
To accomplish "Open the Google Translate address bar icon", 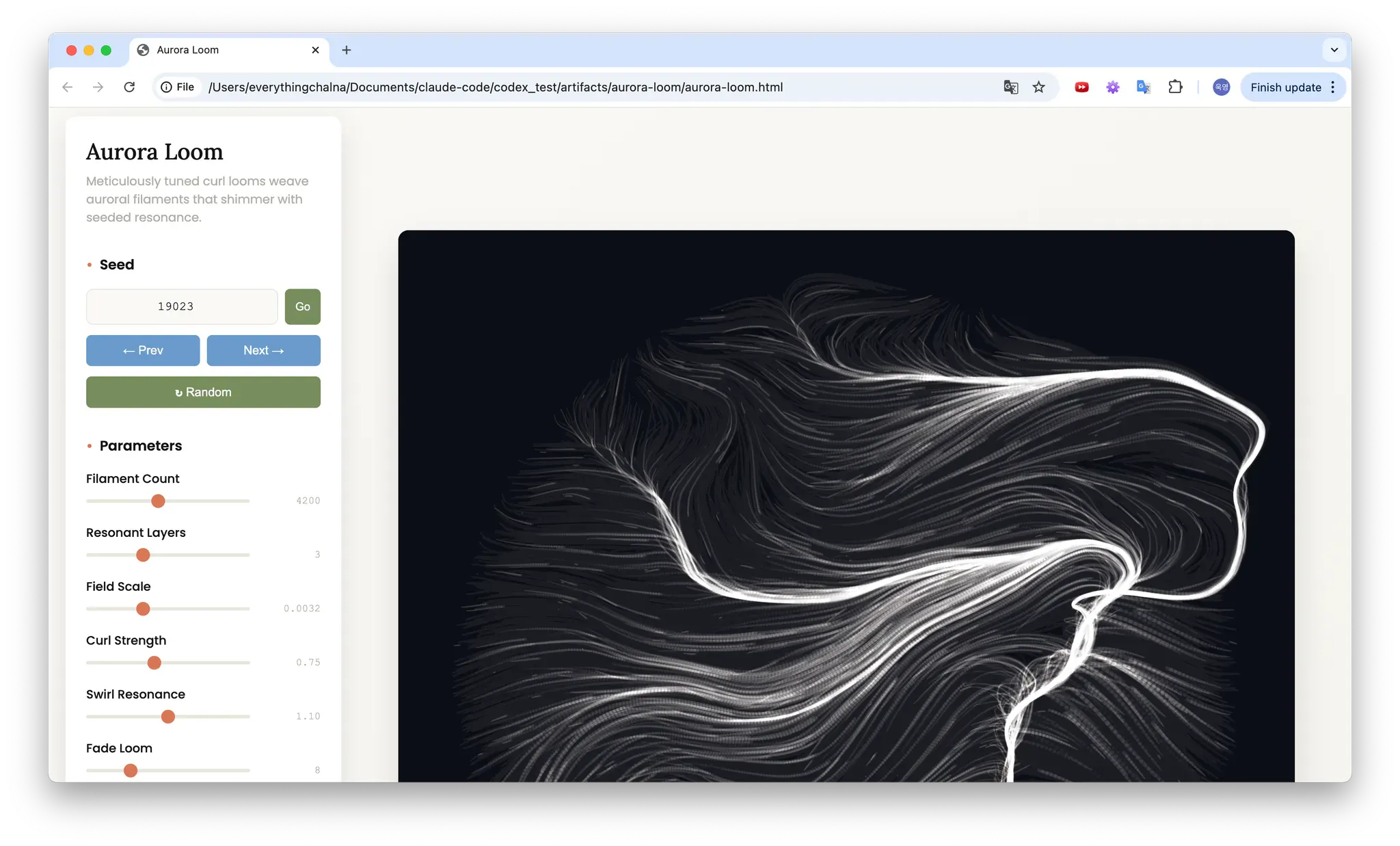I will [x=1010, y=87].
